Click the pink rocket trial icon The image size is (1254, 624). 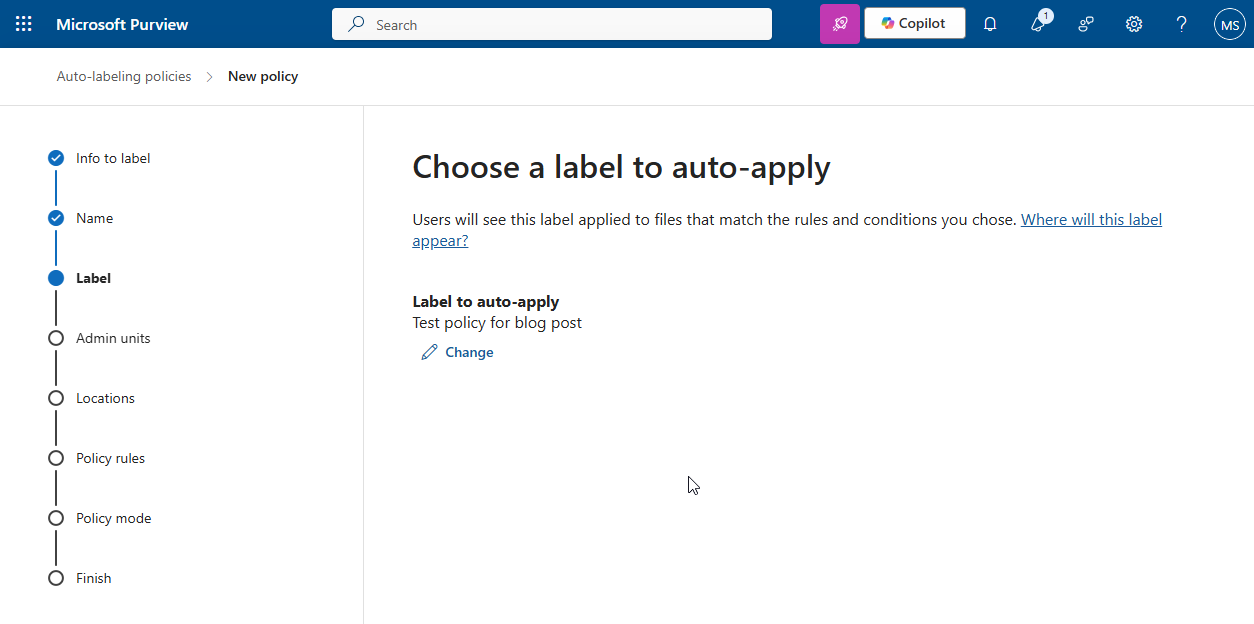[x=839, y=23]
